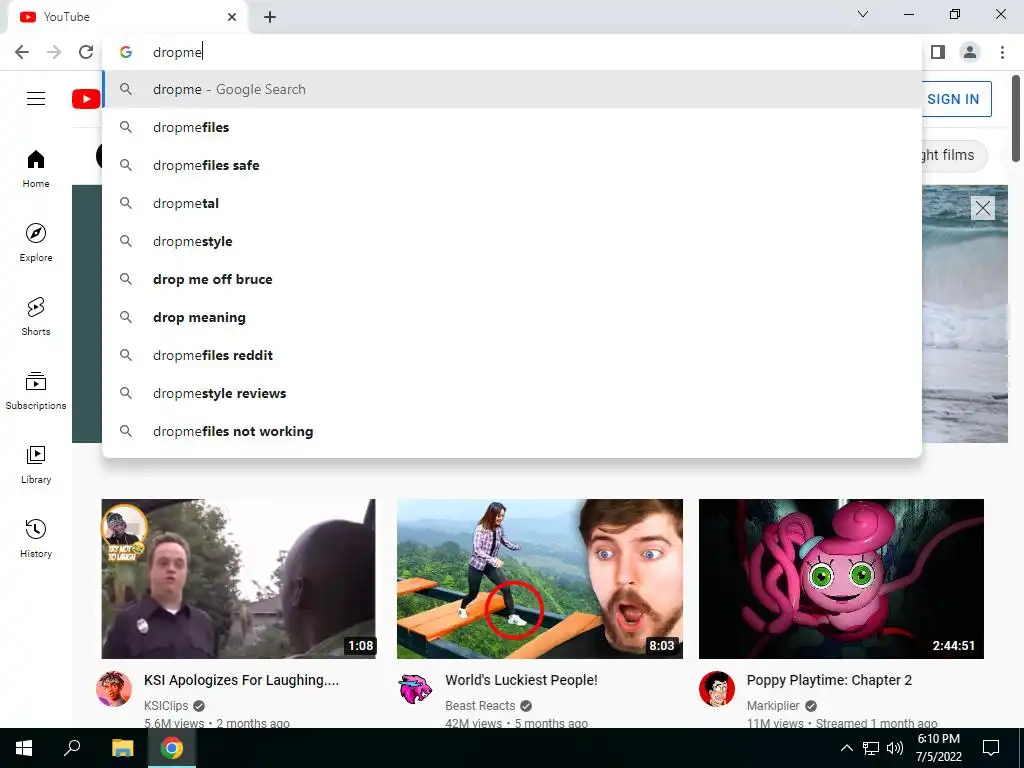Open Windows taskbar search
Image resolution: width=1024 pixels, height=768 pixels.
pos(72,748)
